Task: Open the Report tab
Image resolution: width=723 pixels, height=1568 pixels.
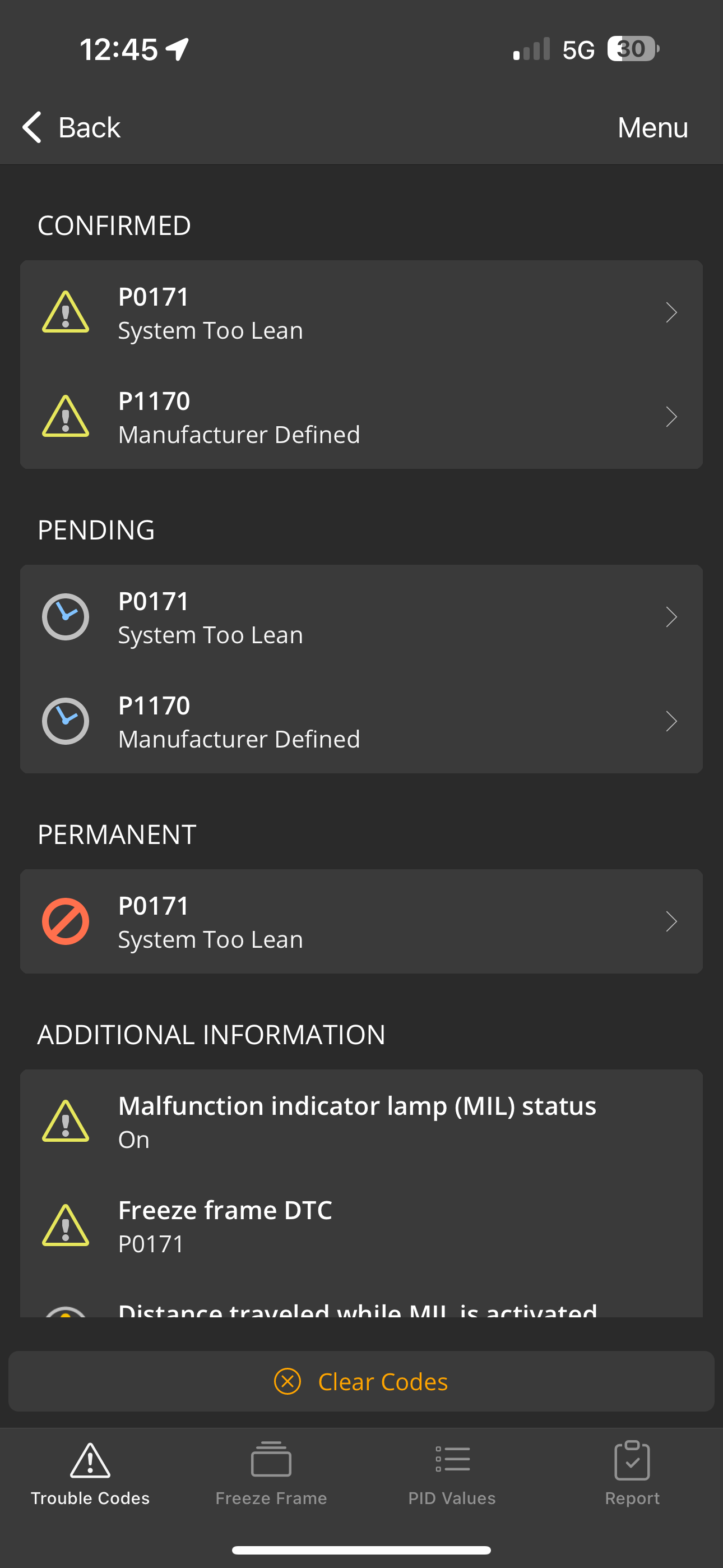Action: (x=632, y=1474)
